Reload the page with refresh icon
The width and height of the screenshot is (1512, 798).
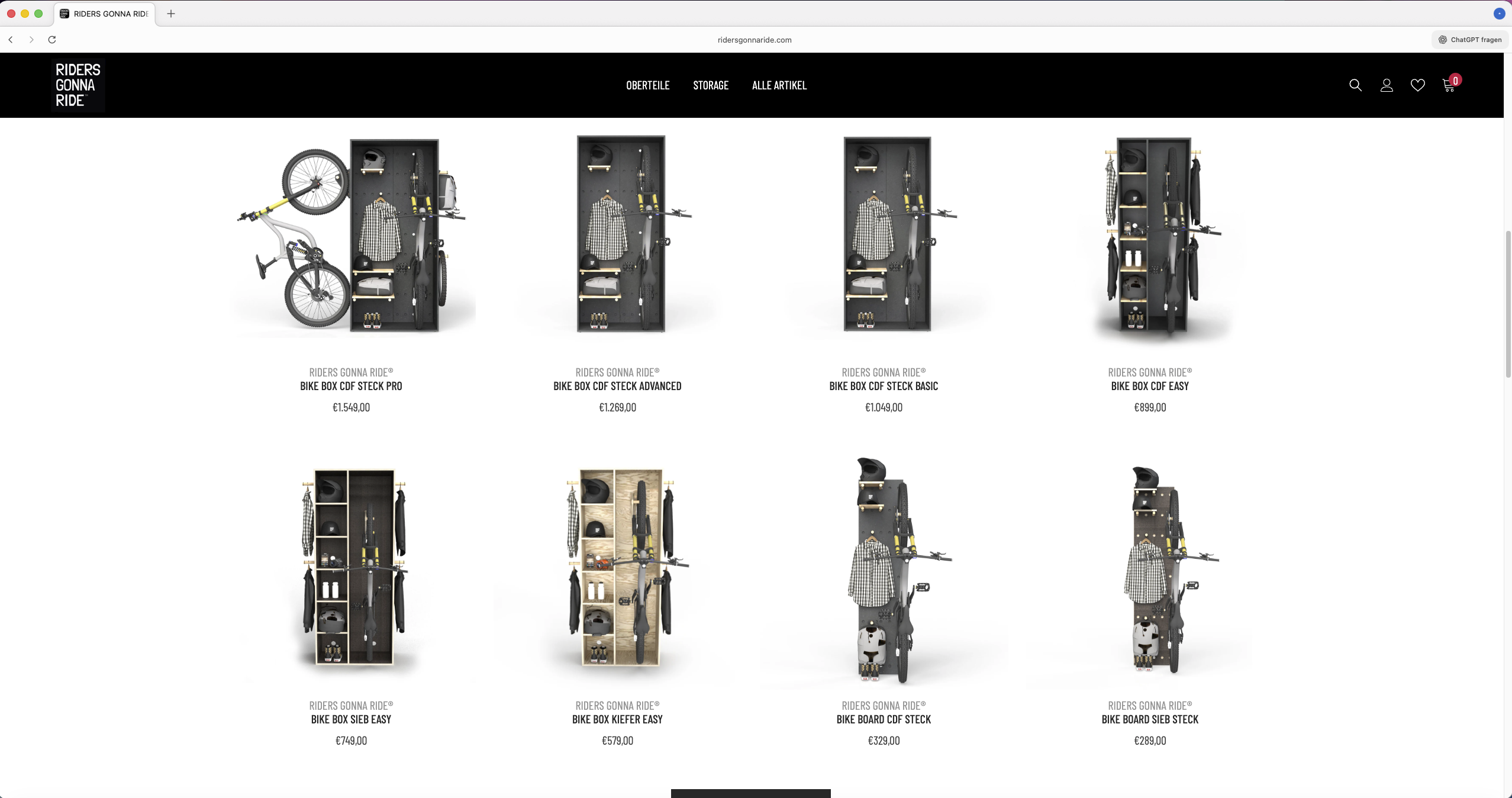point(52,40)
